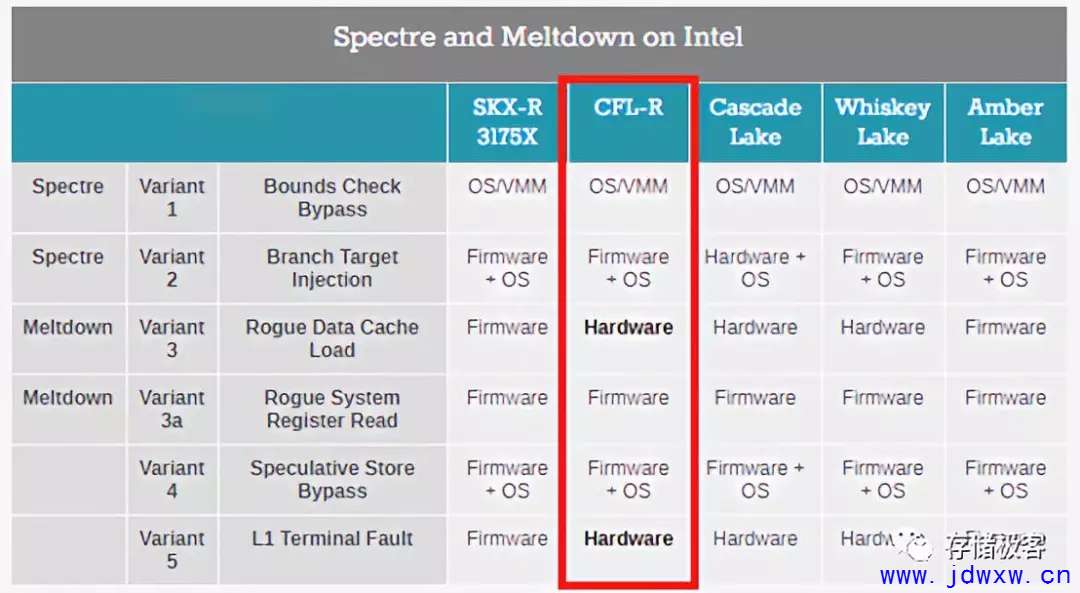Select the Speculative Store Bypass cell
Screen dimensions: 1080x593
pyautogui.click(x=332, y=479)
